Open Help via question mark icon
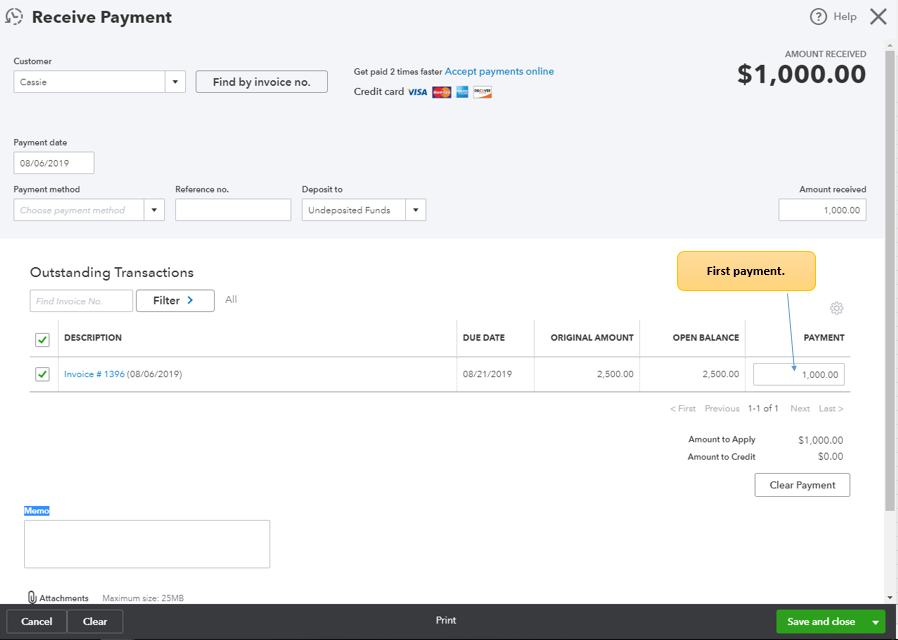This screenshot has height=640, width=898. point(818,17)
